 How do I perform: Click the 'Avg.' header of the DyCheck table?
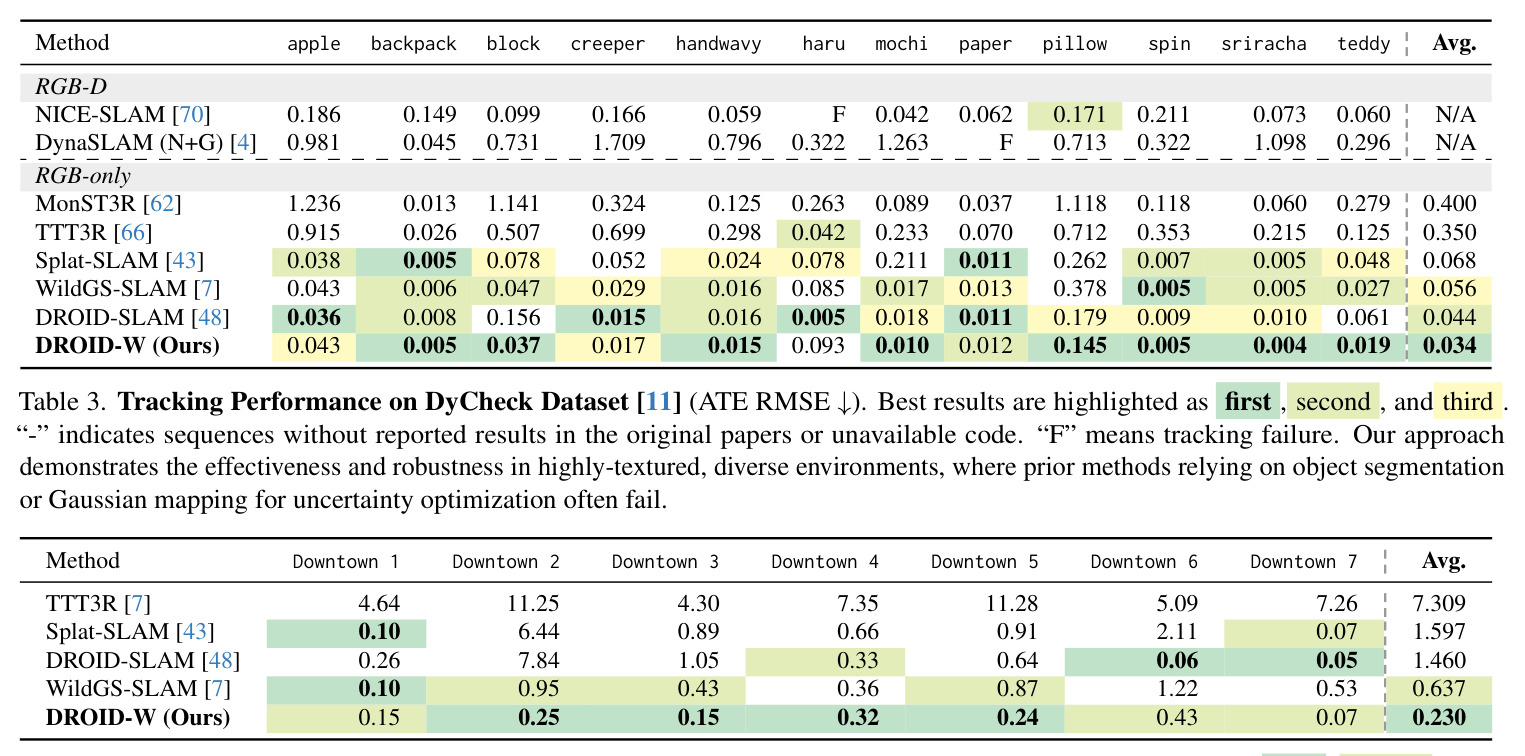point(1454,43)
